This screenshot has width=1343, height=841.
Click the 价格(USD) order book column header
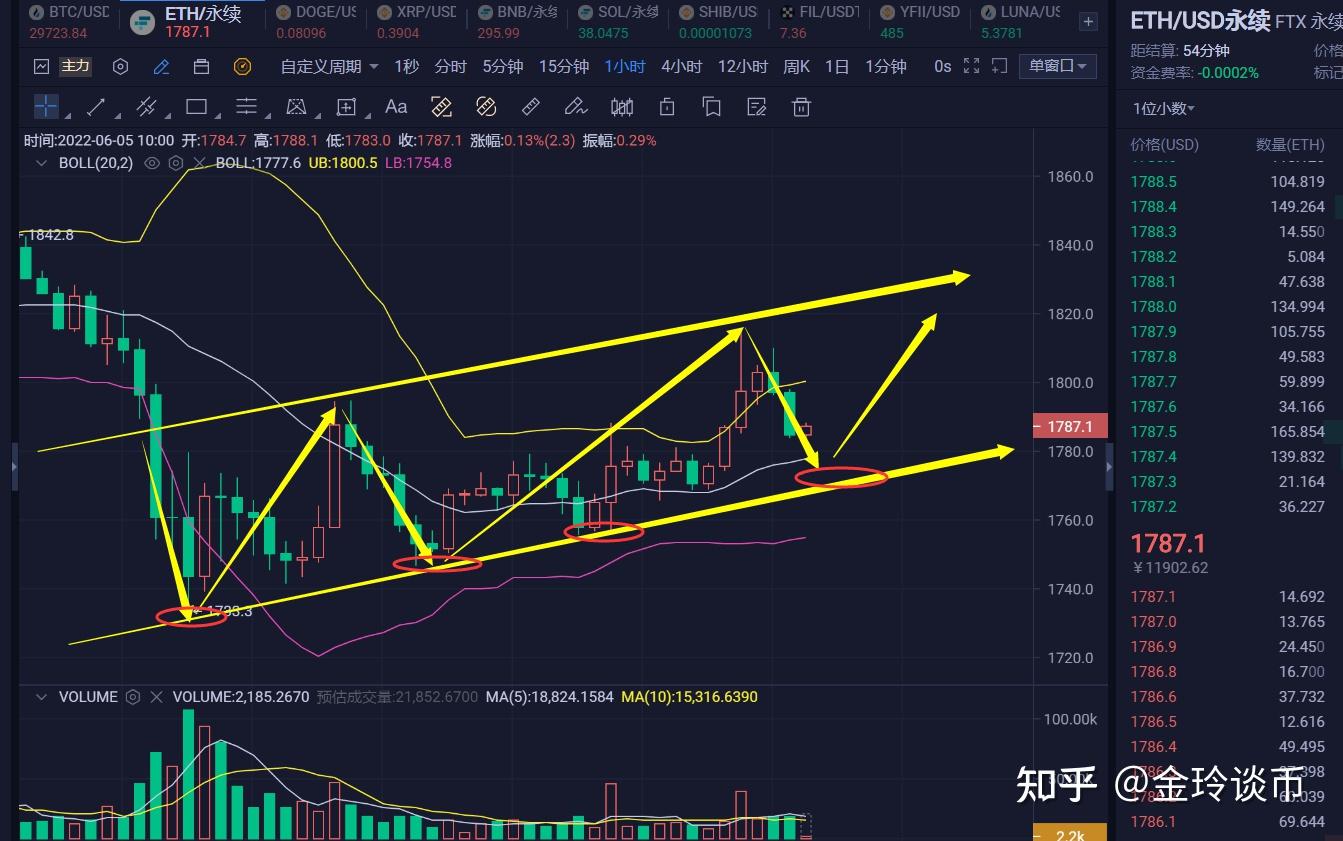(x=1164, y=145)
